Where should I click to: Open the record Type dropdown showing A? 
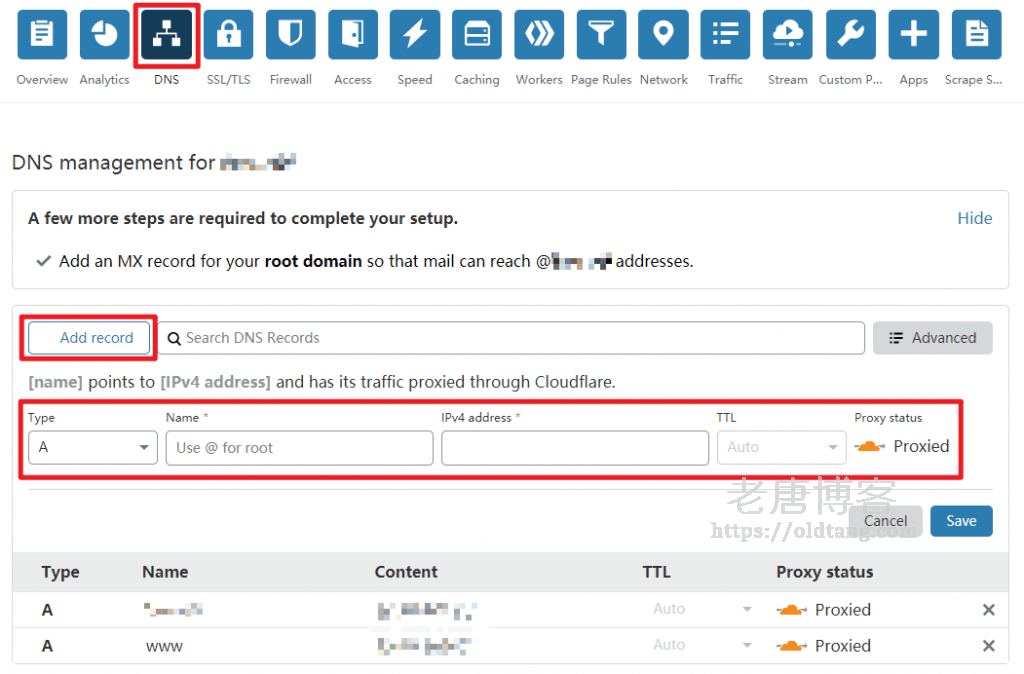(x=93, y=447)
